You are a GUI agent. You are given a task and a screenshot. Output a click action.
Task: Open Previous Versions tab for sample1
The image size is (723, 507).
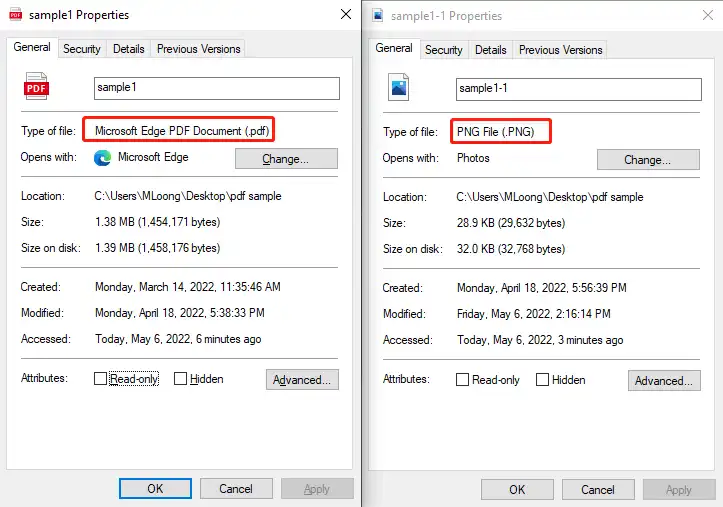[x=198, y=49]
